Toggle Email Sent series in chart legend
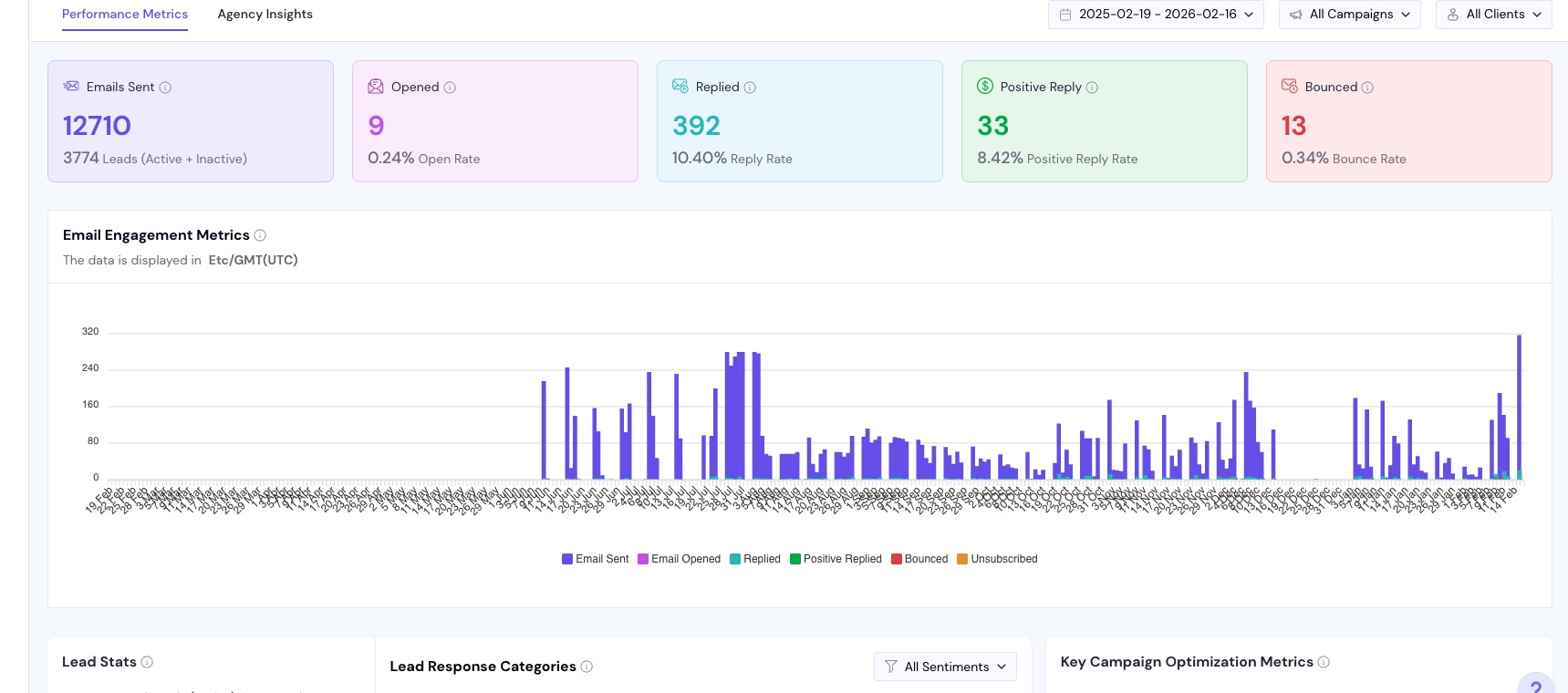Viewport: 1568px width, 693px height. tap(595, 559)
